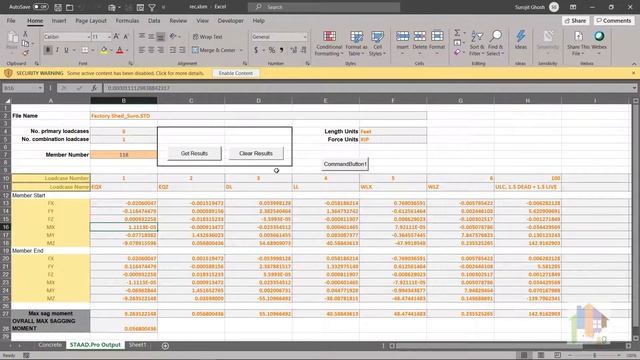The width and height of the screenshot is (640, 360).
Task: Click Decrease Indent icon
Action: pos(173,50)
